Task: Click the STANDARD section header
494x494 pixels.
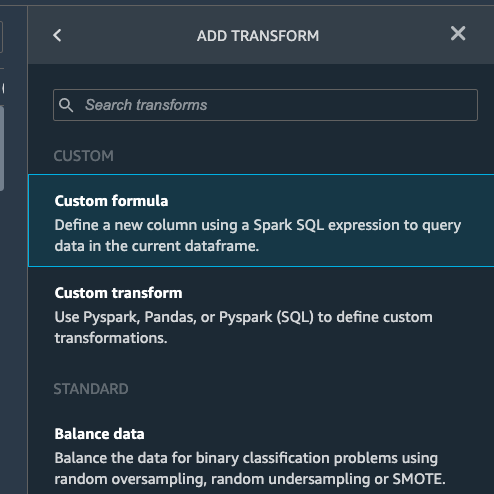Action: (91, 389)
